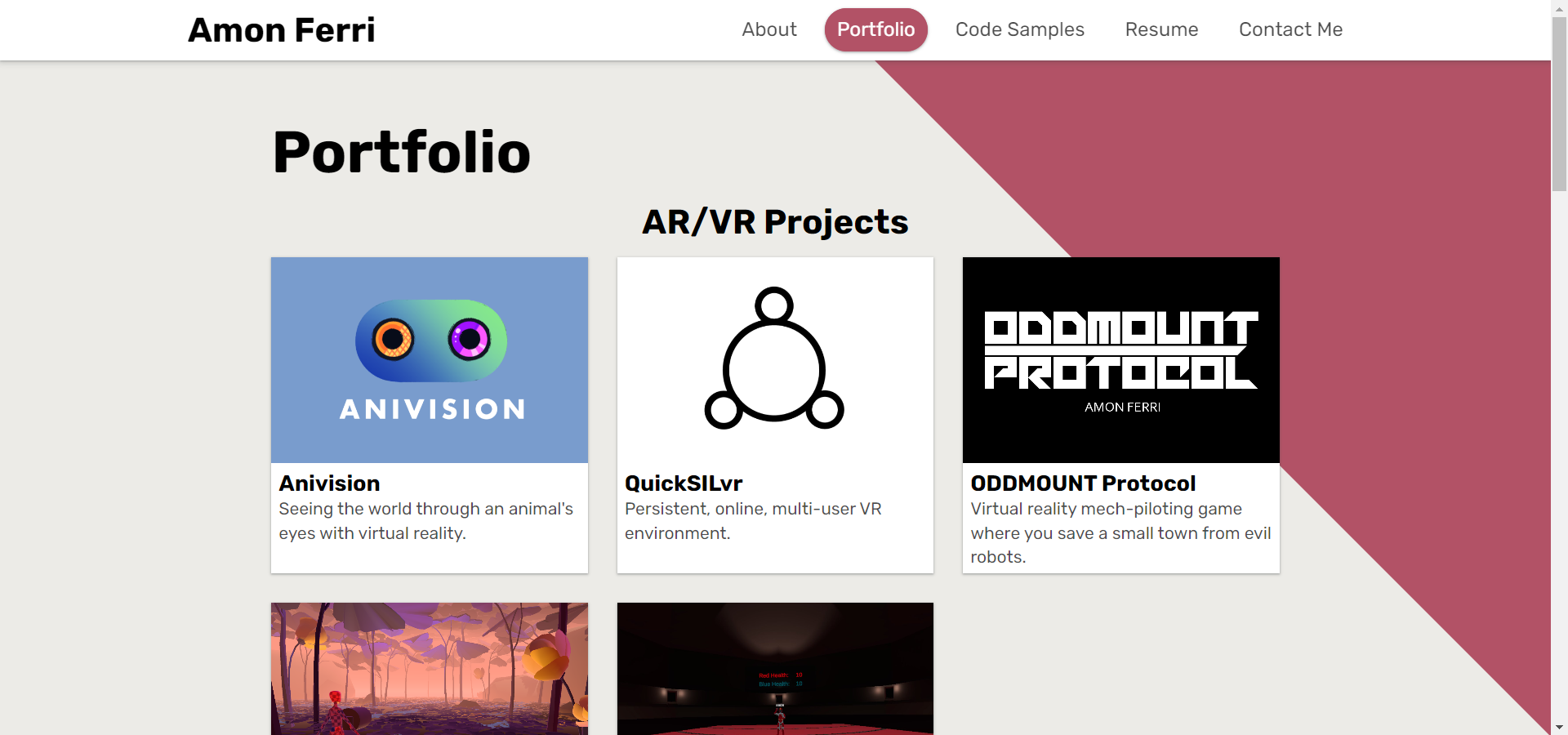The width and height of the screenshot is (1568, 735).
Task: Open the Resume page
Action: [1161, 29]
